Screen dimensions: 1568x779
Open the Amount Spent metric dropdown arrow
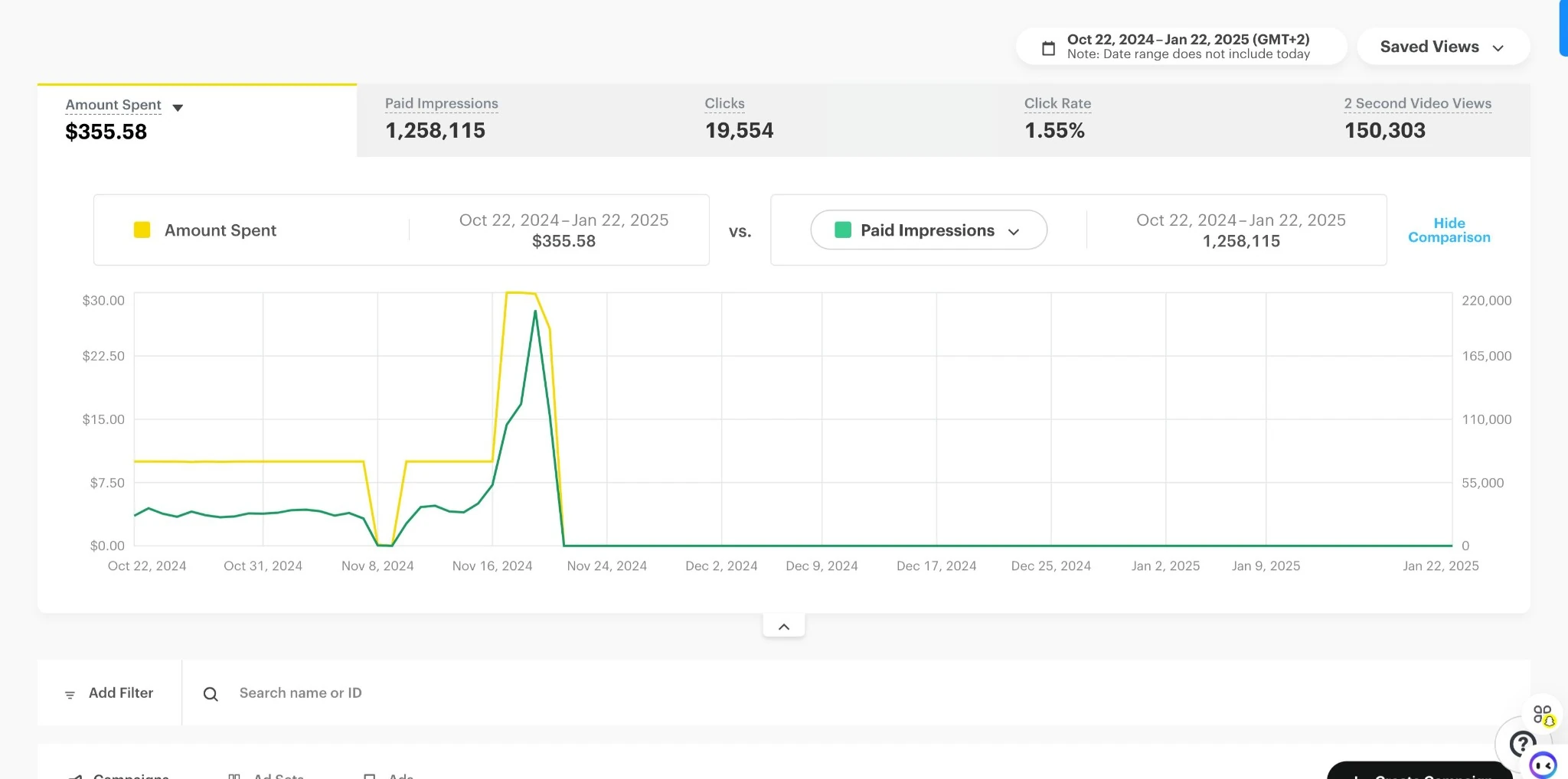click(x=178, y=108)
